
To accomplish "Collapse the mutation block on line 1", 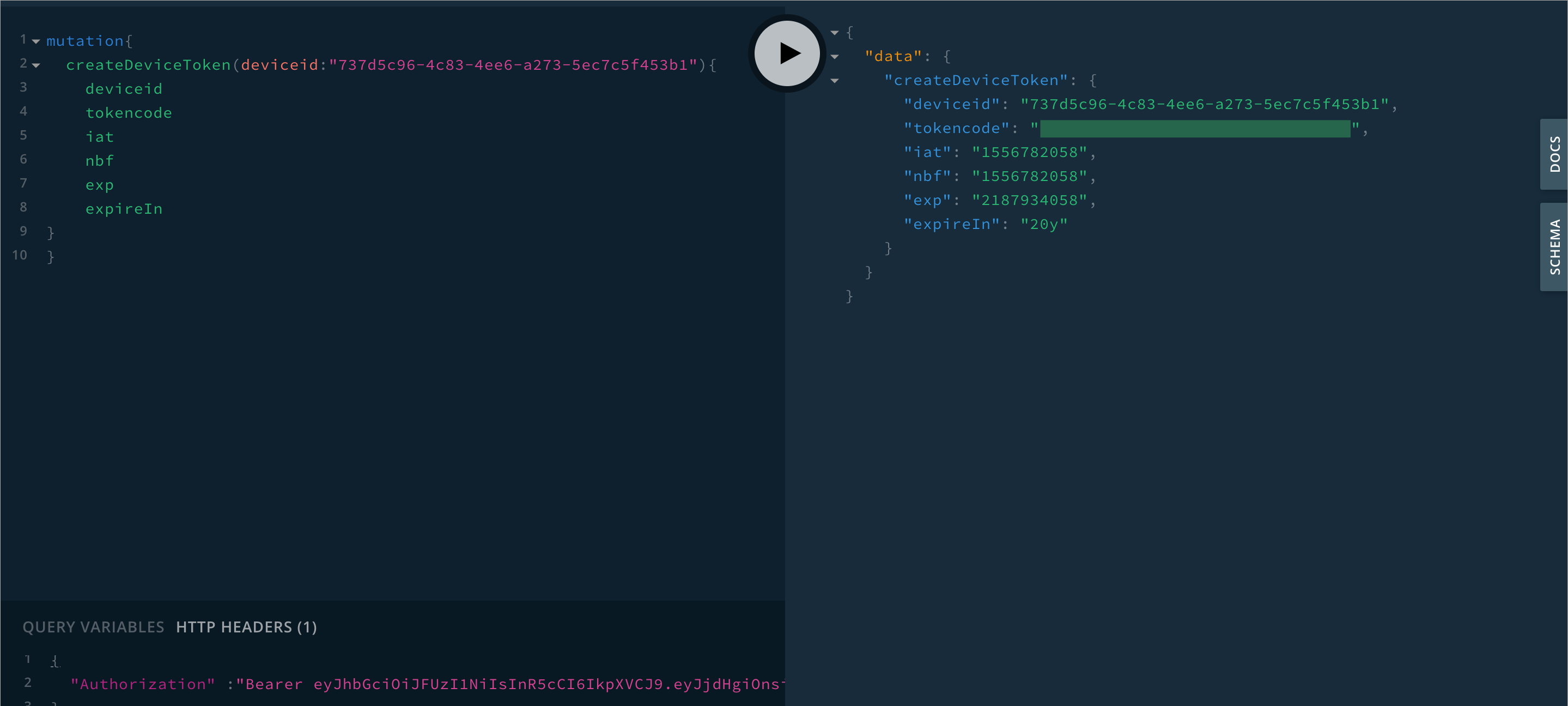I will tap(36, 41).
